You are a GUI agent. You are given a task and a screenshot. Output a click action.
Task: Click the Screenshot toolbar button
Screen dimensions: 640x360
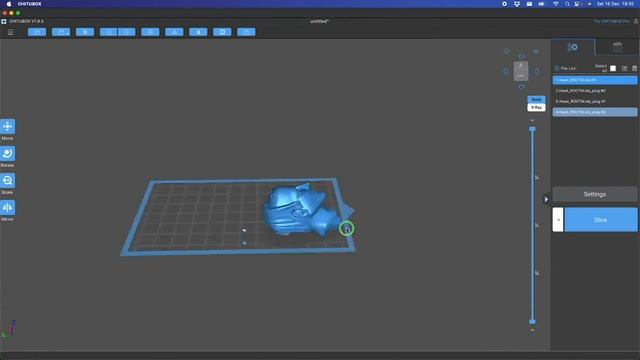coord(85,32)
